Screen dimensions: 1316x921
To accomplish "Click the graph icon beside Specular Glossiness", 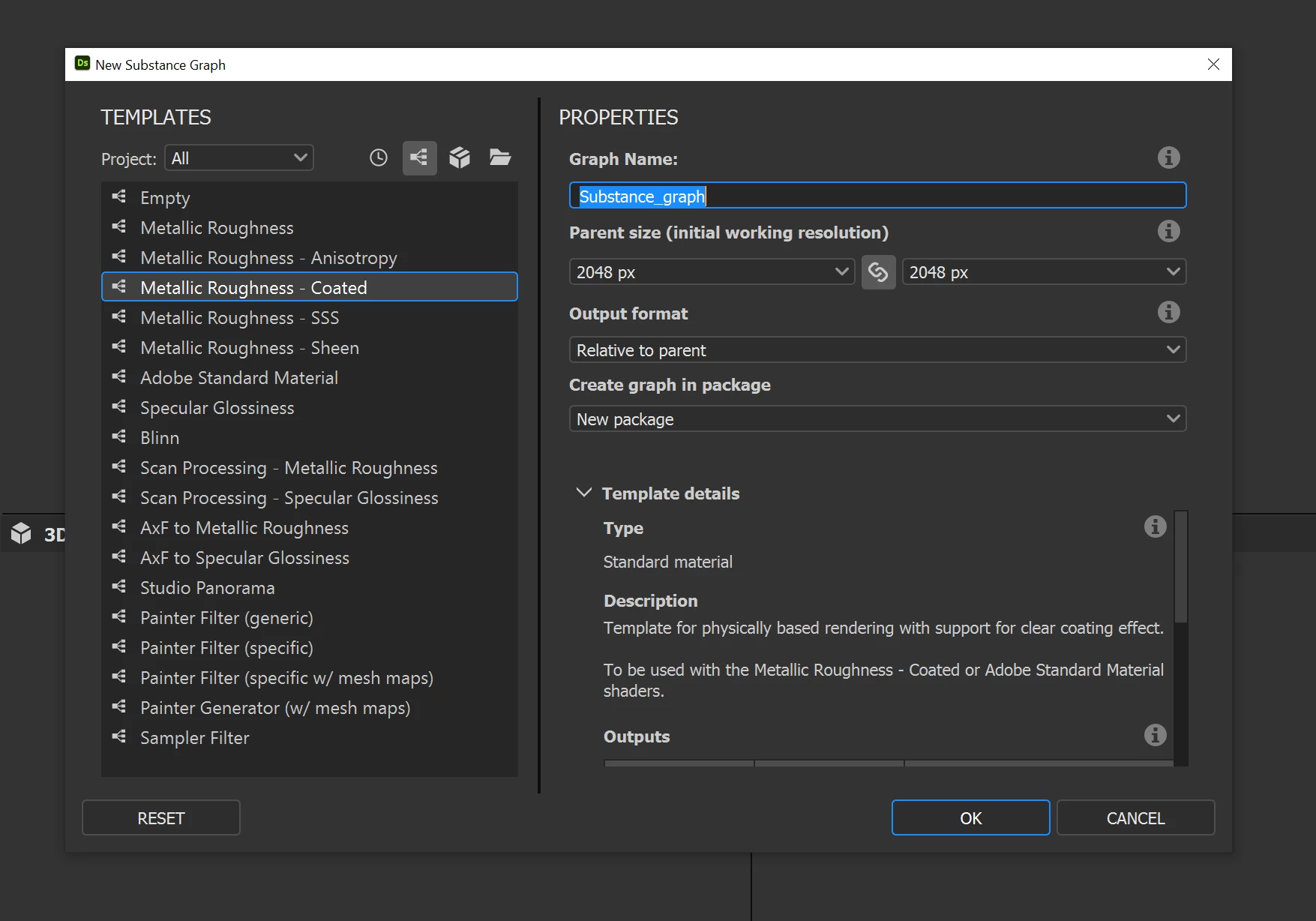I will pyautogui.click(x=118, y=406).
